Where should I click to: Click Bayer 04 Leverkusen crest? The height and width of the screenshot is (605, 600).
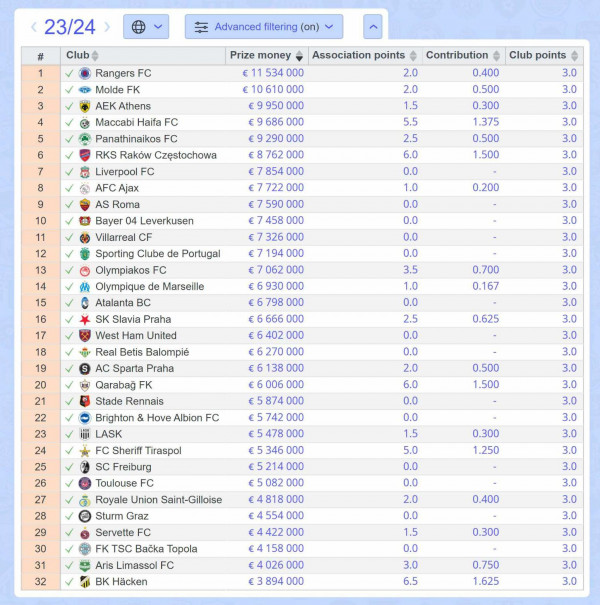click(x=85, y=221)
